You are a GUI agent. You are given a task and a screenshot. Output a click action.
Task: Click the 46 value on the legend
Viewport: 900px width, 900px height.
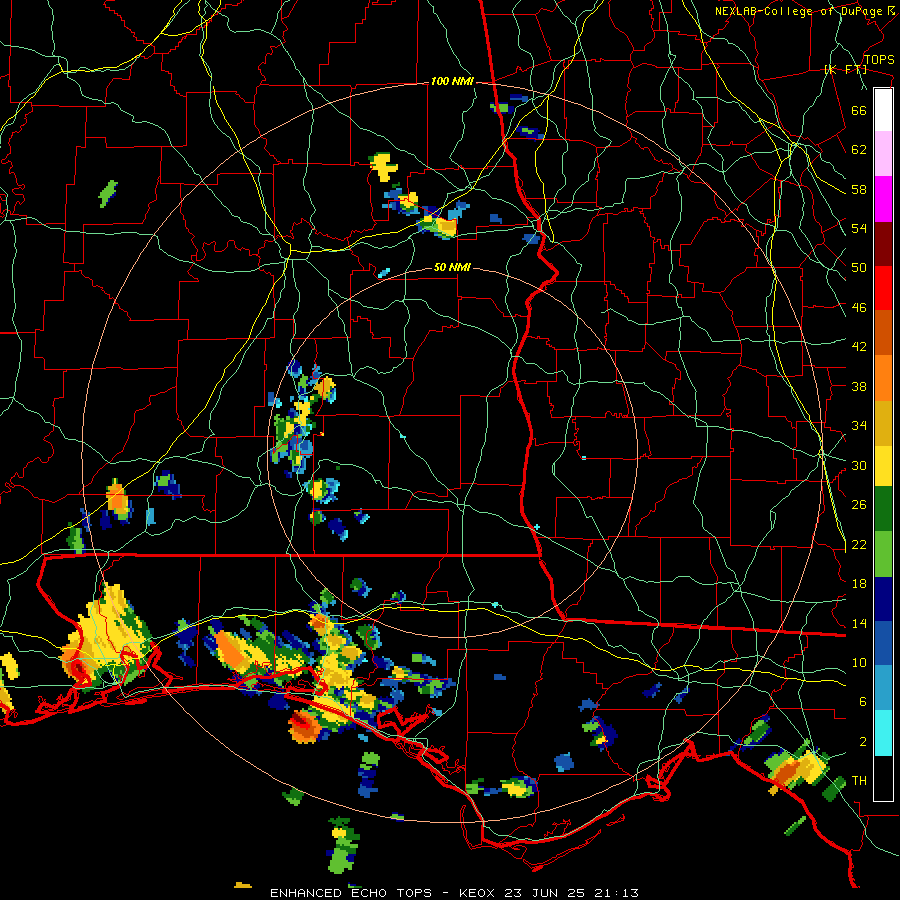pos(859,308)
